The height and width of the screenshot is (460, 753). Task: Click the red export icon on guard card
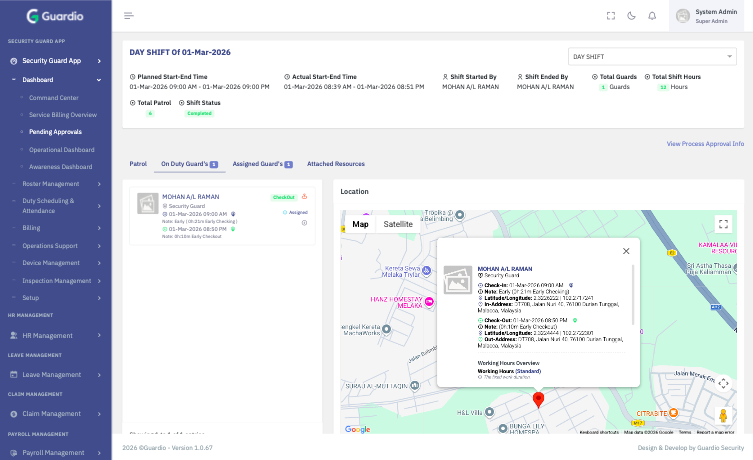click(304, 196)
